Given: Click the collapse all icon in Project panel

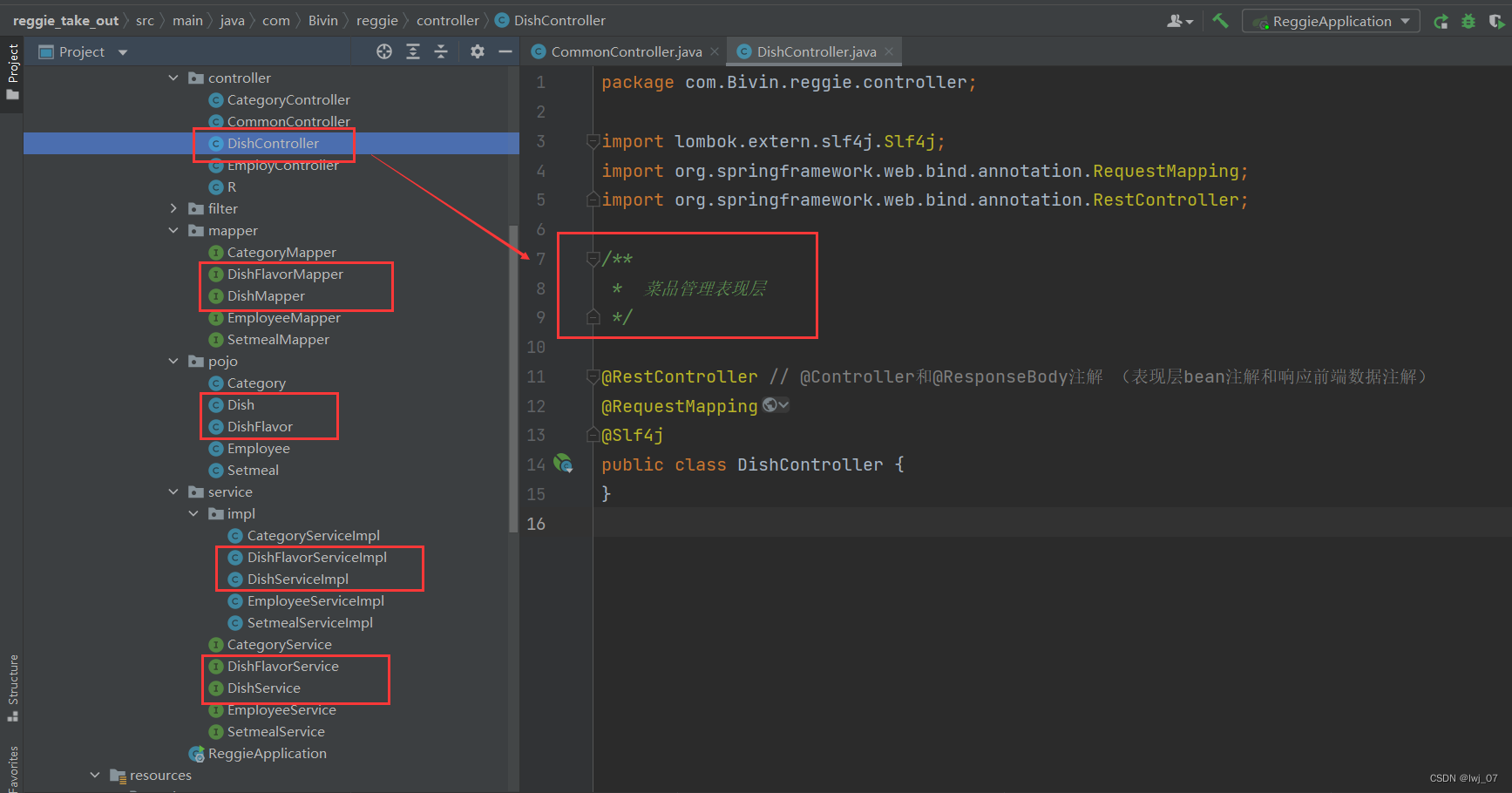Looking at the screenshot, I should [441, 51].
